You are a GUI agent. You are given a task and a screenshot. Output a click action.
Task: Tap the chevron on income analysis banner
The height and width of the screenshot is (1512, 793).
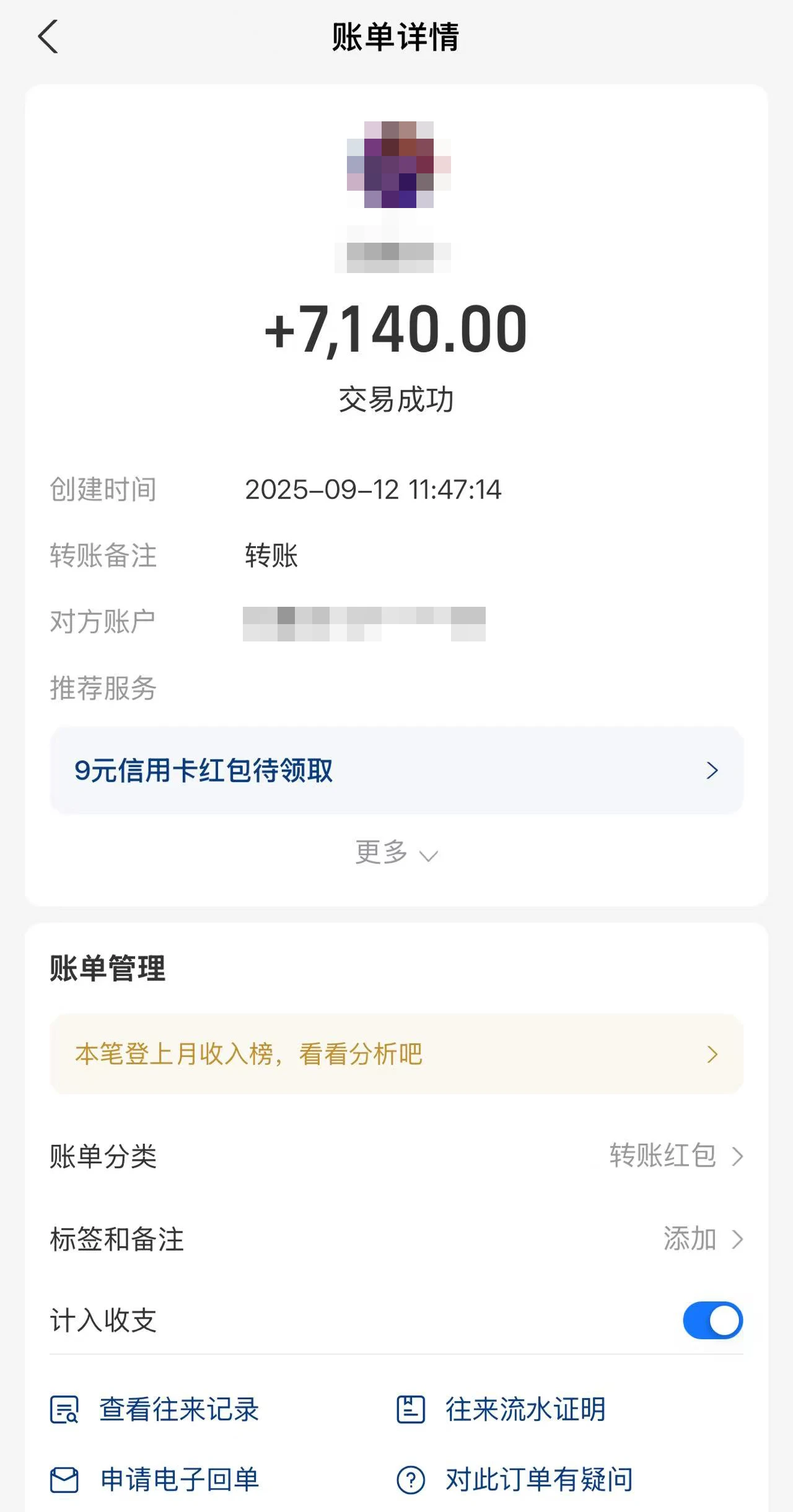[712, 1054]
